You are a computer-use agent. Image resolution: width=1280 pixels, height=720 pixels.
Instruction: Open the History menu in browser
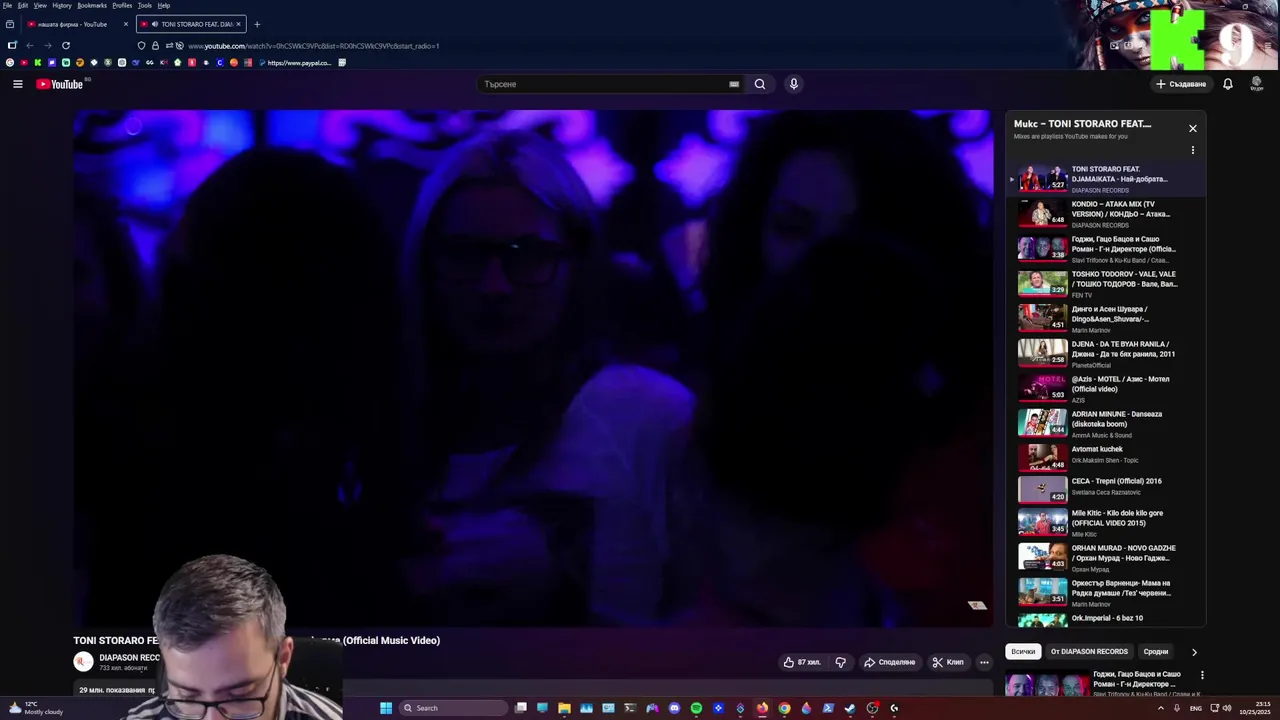point(62,5)
